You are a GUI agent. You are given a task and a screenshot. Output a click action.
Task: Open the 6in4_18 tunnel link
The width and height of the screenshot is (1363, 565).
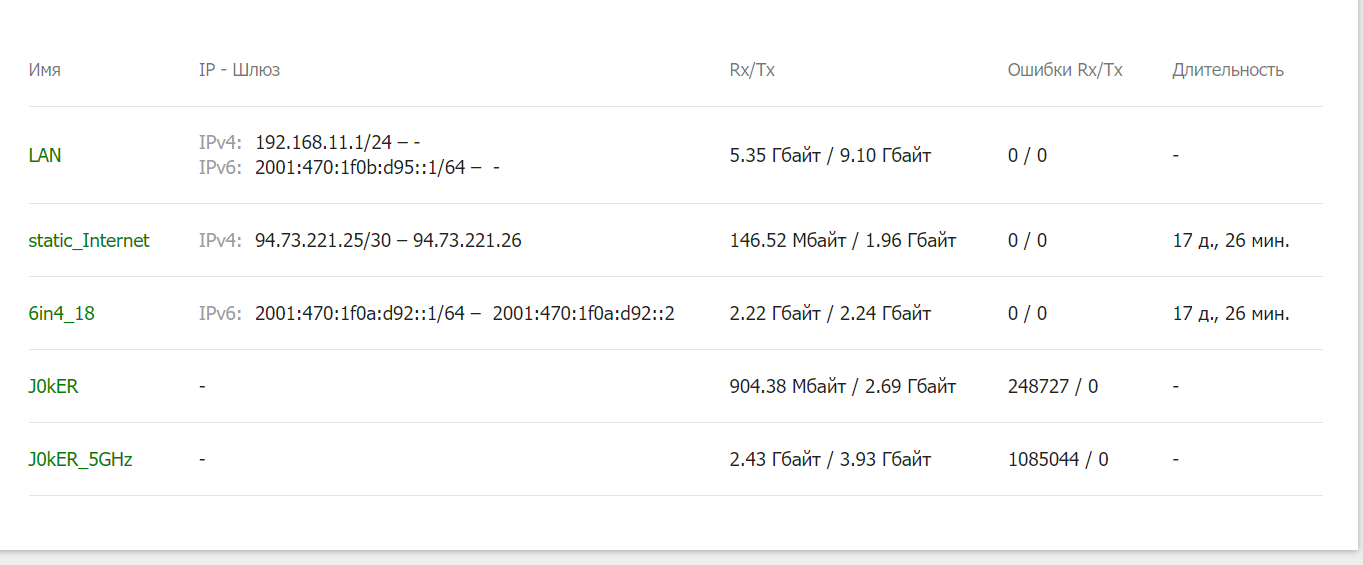pyautogui.click(x=62, y=313)
